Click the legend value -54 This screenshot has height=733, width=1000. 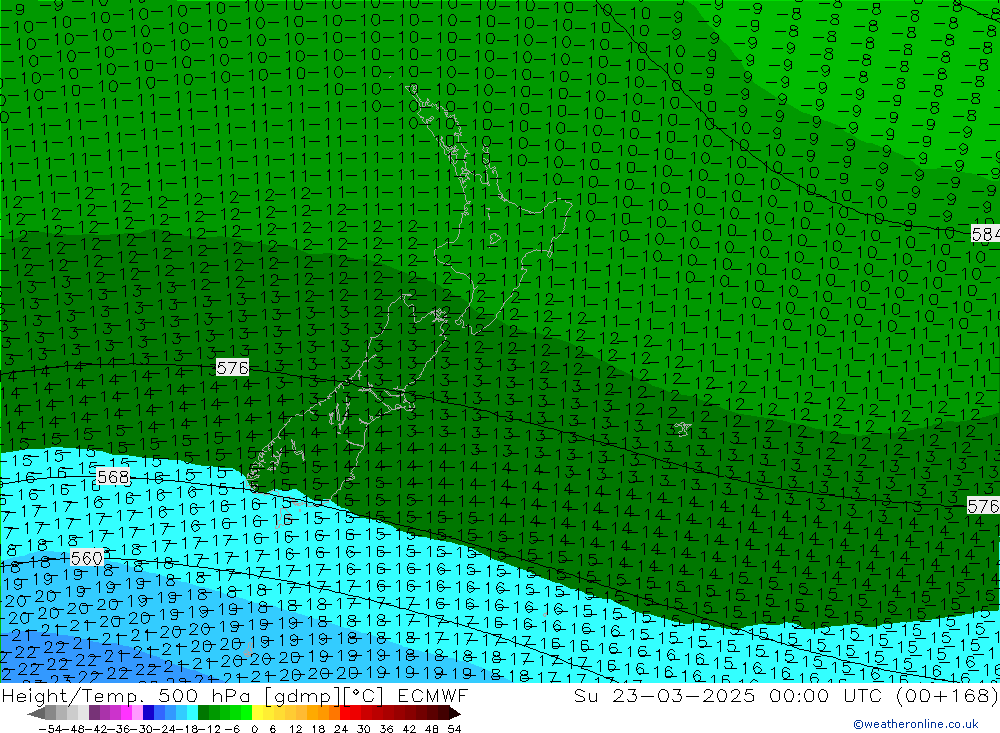(48, 729)
